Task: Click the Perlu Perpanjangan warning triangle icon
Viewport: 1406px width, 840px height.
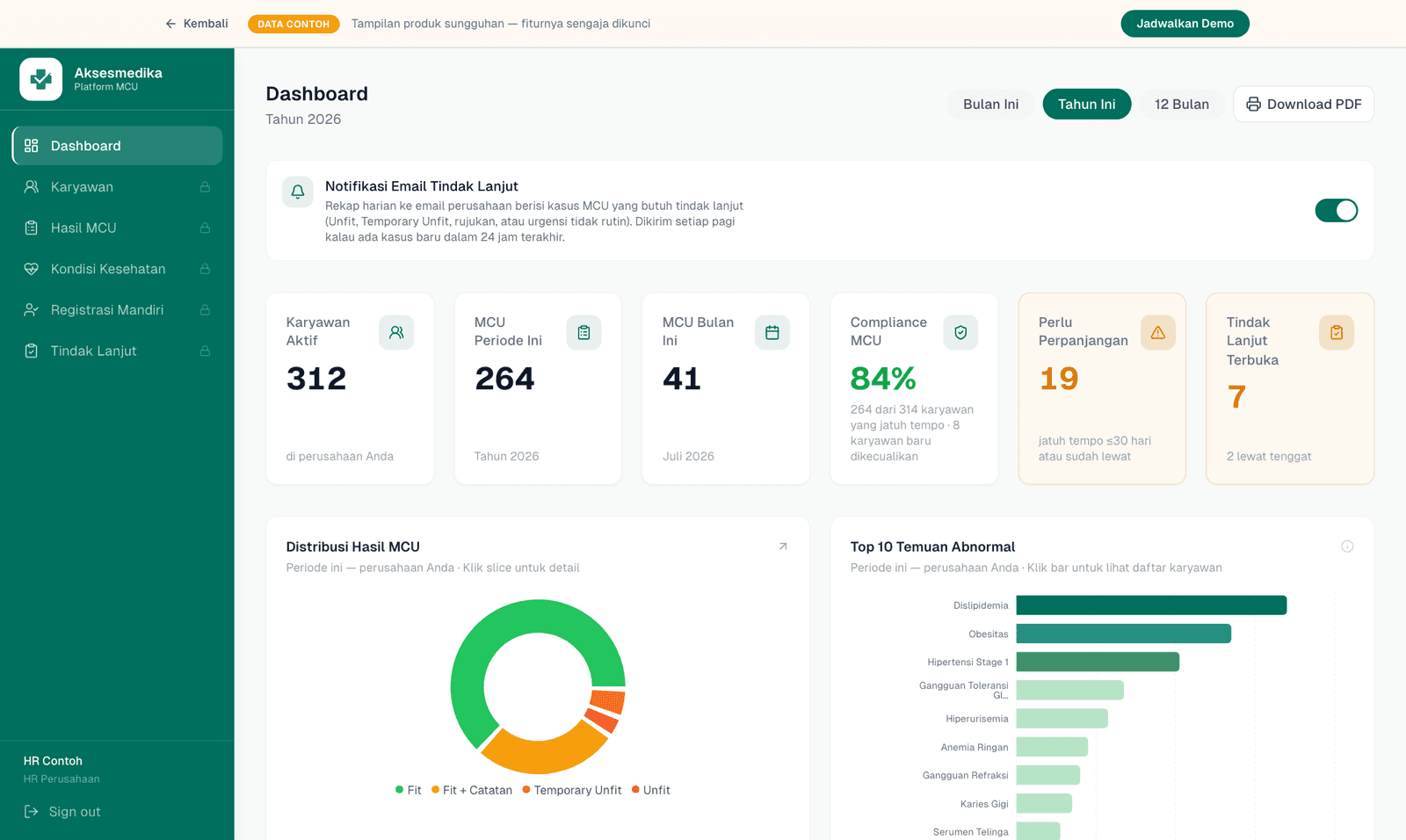Action: pos(1158,332)
